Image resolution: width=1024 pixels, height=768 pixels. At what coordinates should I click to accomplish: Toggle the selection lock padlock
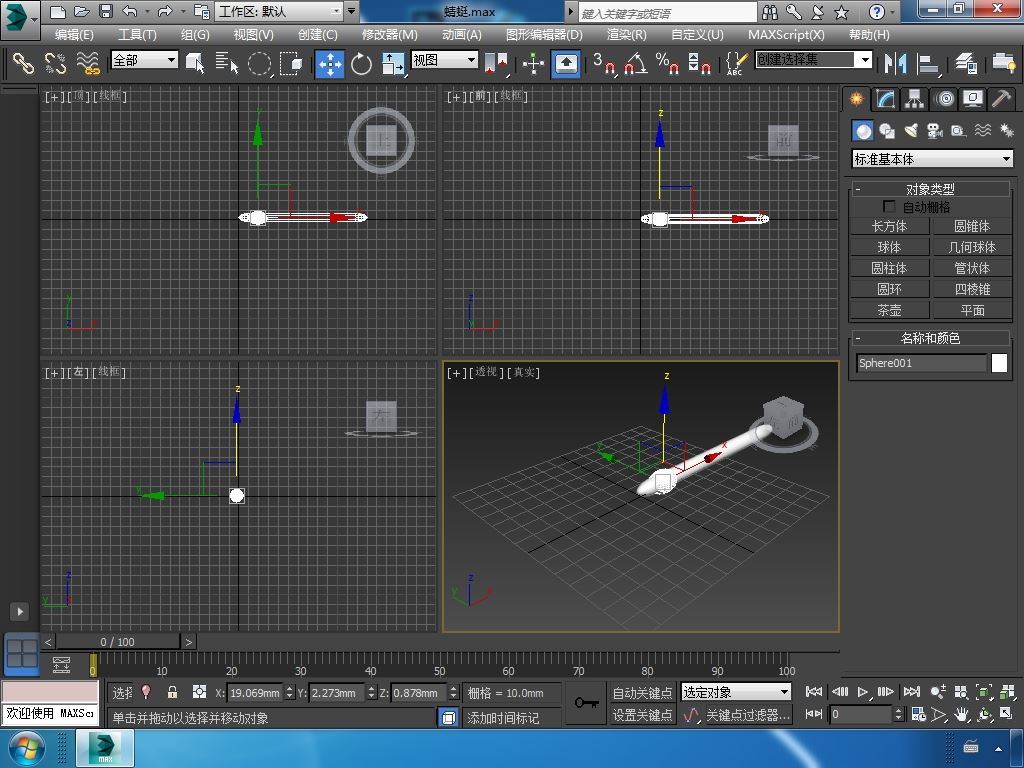(172, 692)
